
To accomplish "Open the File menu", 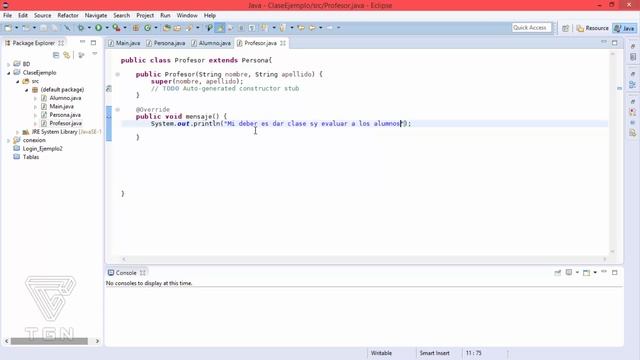I will point(7,16).
